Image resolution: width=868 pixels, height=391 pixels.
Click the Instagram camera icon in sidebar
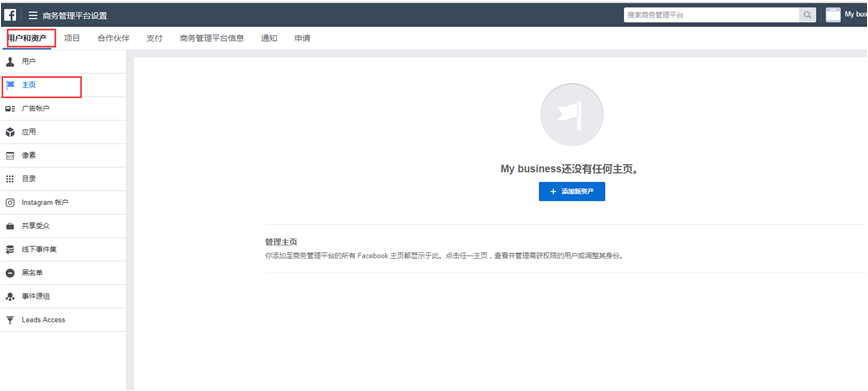point(10,203)
